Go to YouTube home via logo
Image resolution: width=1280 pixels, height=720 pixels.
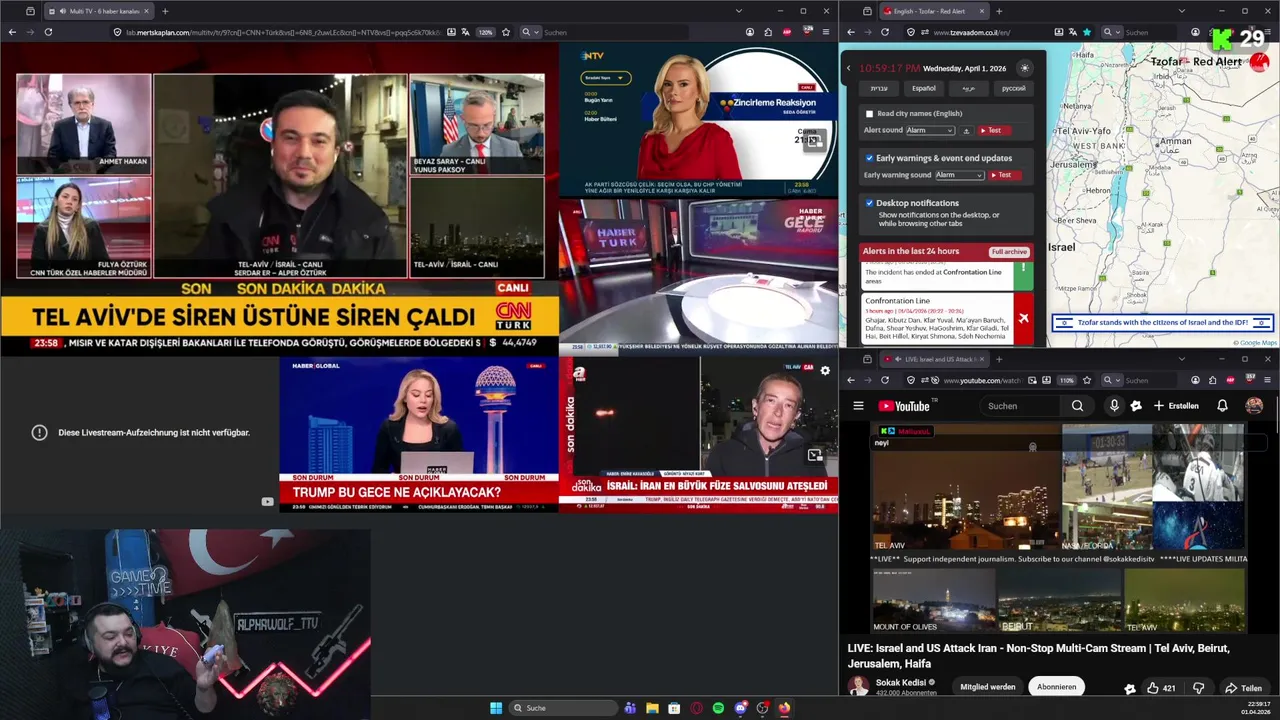click(905, 406)
